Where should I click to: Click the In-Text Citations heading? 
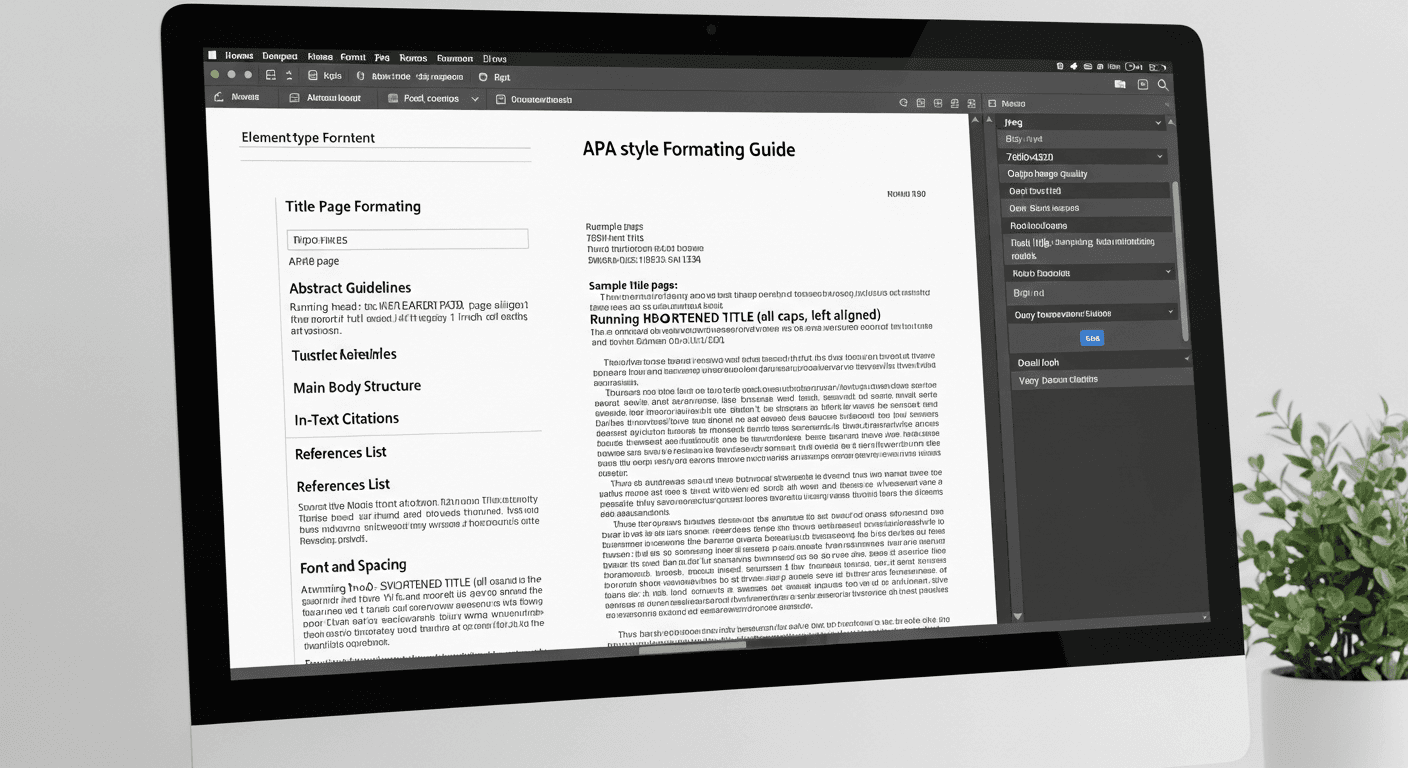click(x=346, y=419)
